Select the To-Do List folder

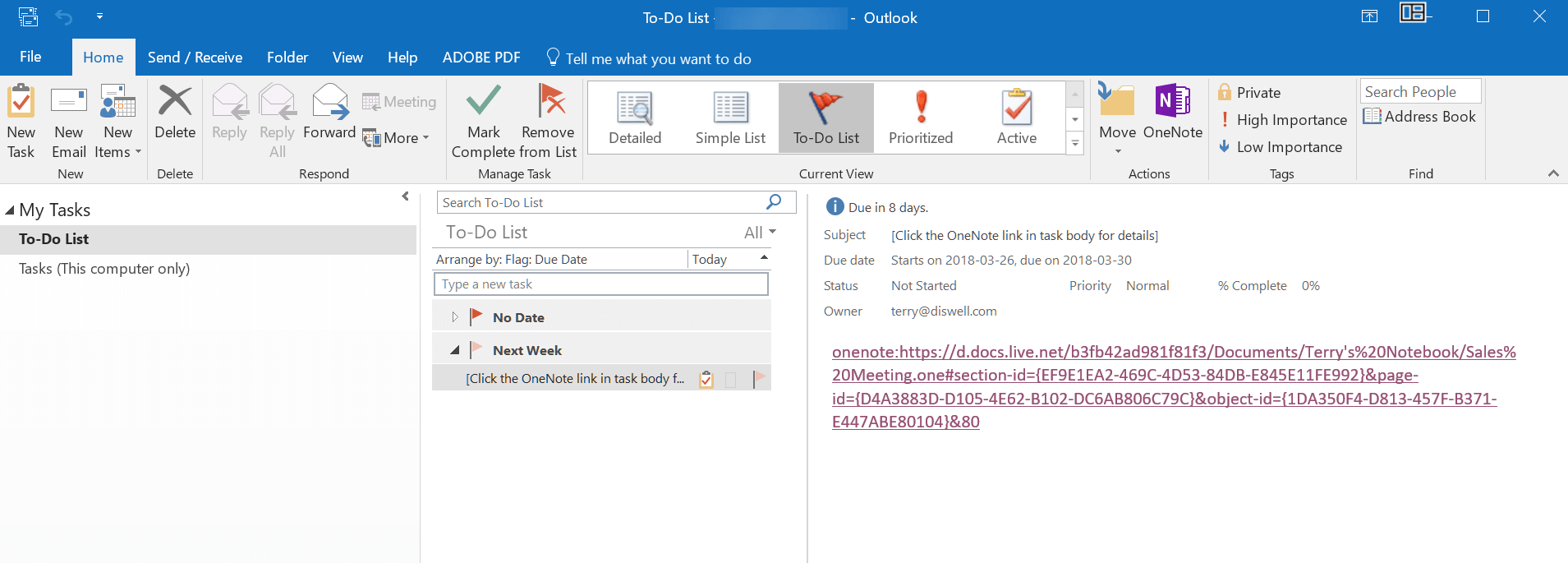tap(209, 239)
